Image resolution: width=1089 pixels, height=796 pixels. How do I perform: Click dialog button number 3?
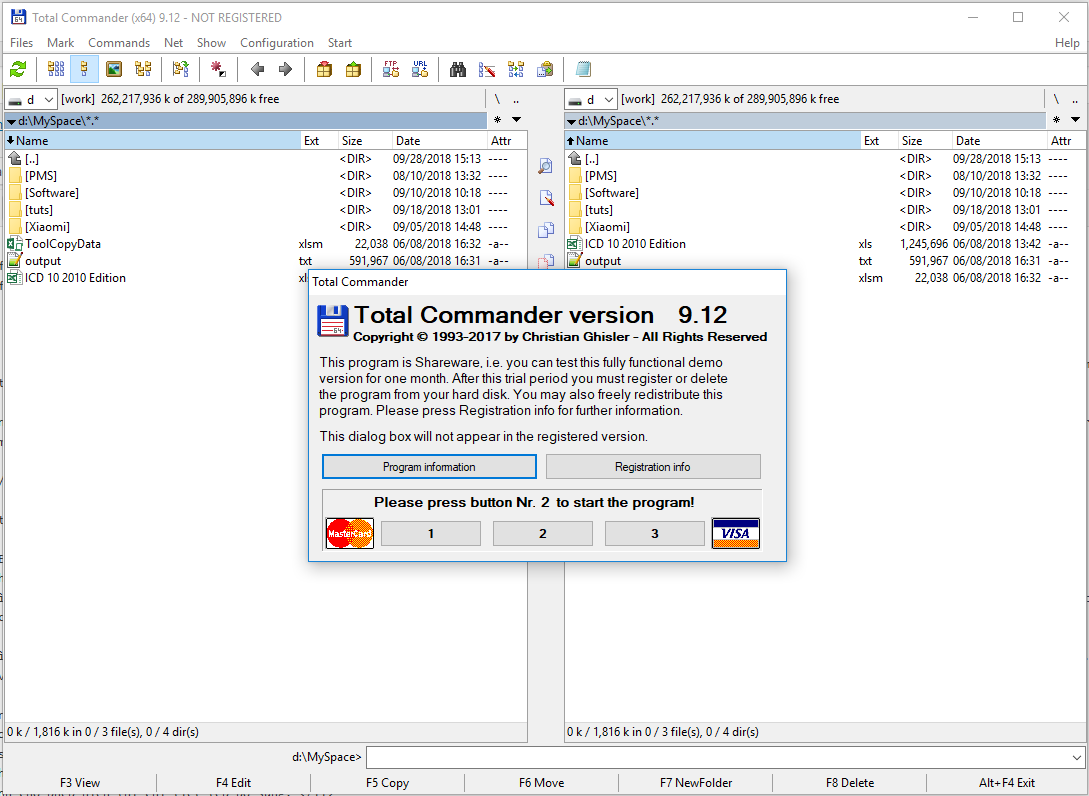[655, 533]
